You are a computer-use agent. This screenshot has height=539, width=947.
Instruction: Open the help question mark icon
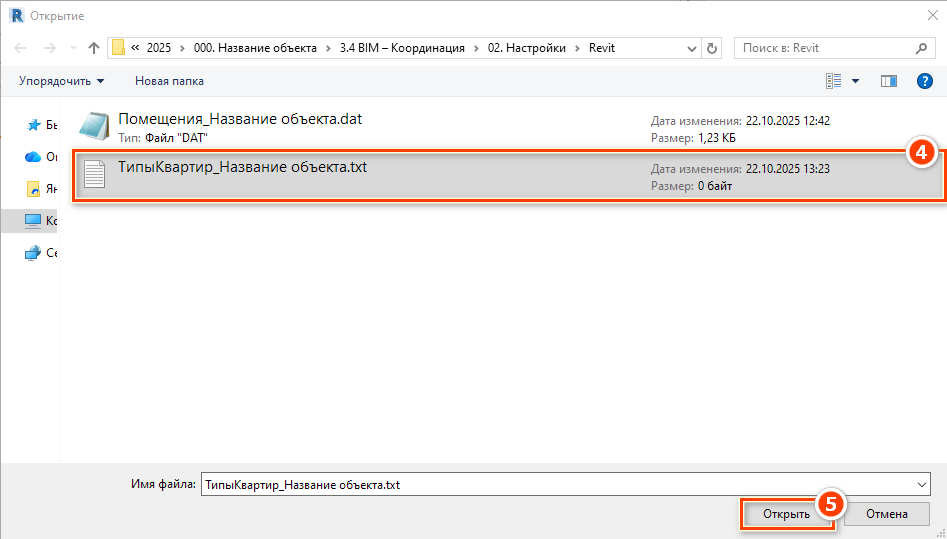coord(924,81)
